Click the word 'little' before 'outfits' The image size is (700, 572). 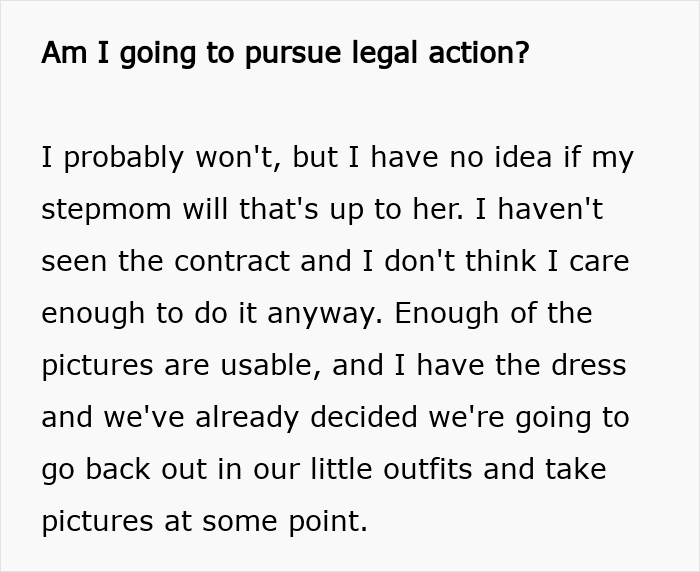click(x=341, y=469)
